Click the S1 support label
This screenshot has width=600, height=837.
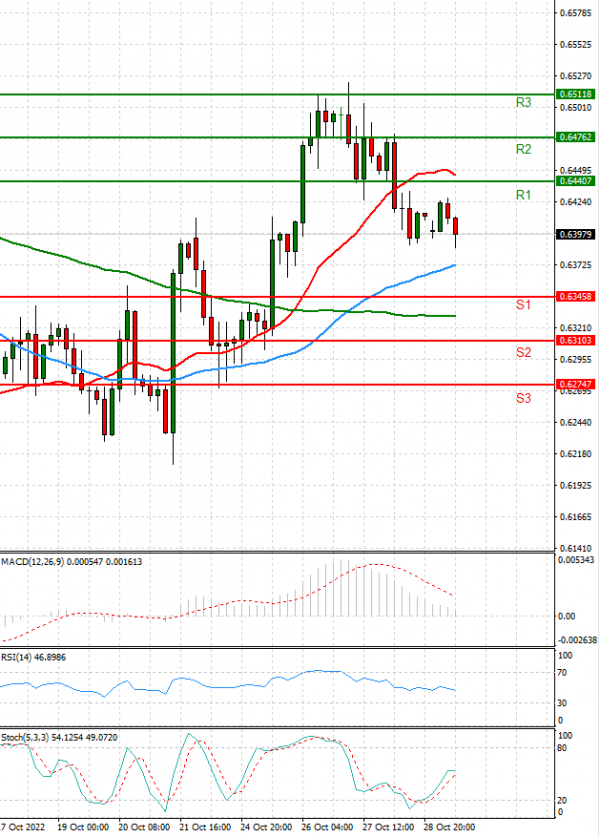523,305
